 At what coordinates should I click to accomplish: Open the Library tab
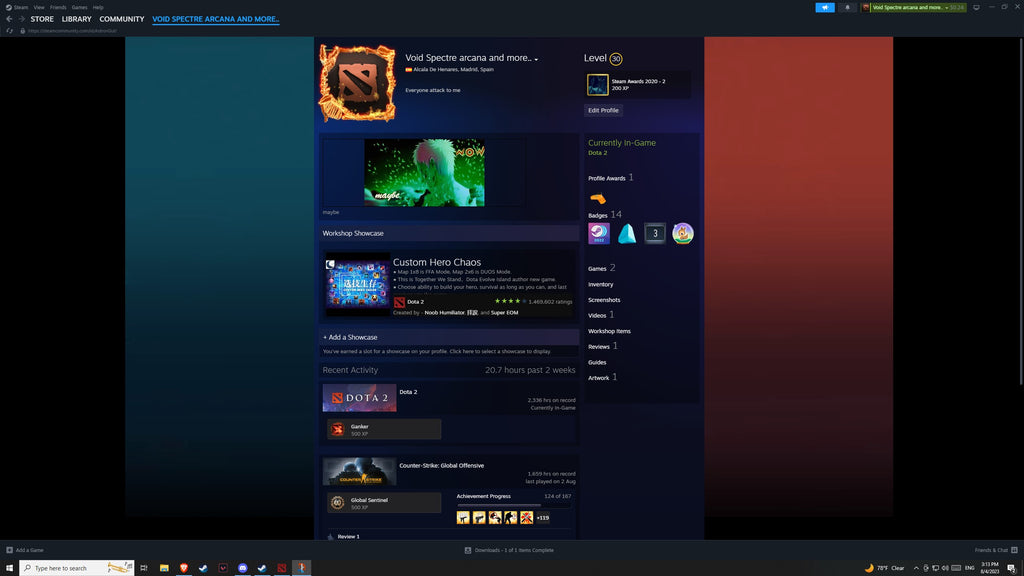[76, 19]
